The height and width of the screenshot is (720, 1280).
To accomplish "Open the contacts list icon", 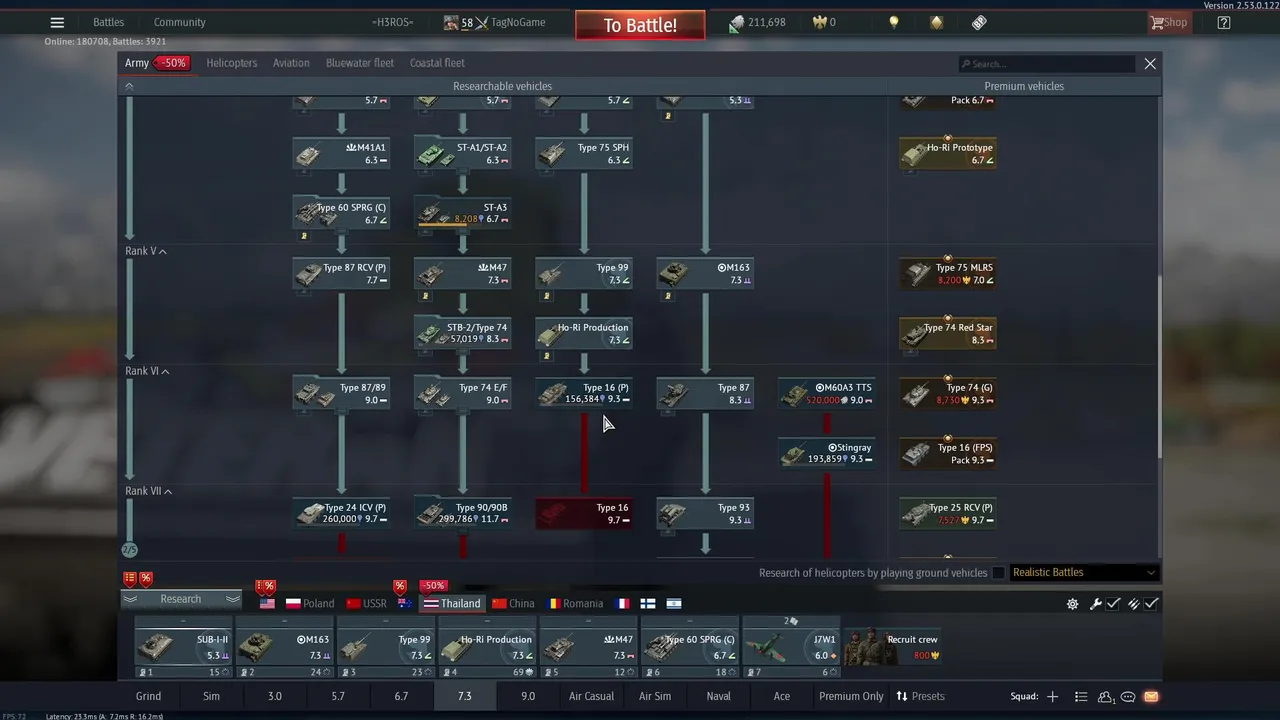I will coord(1080,696).
